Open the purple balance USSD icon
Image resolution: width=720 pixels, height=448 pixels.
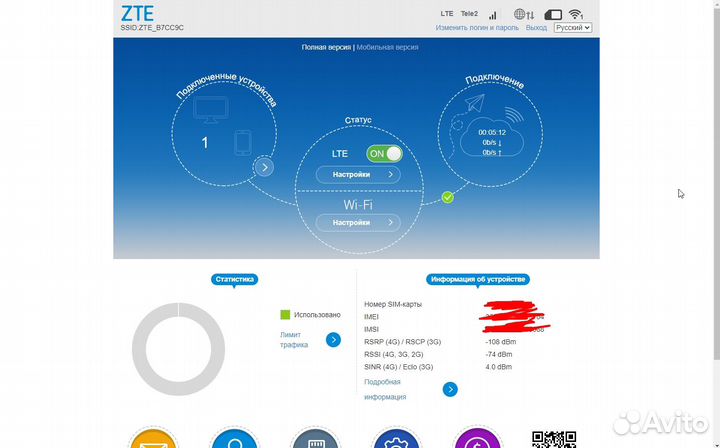tap(477, 437)
